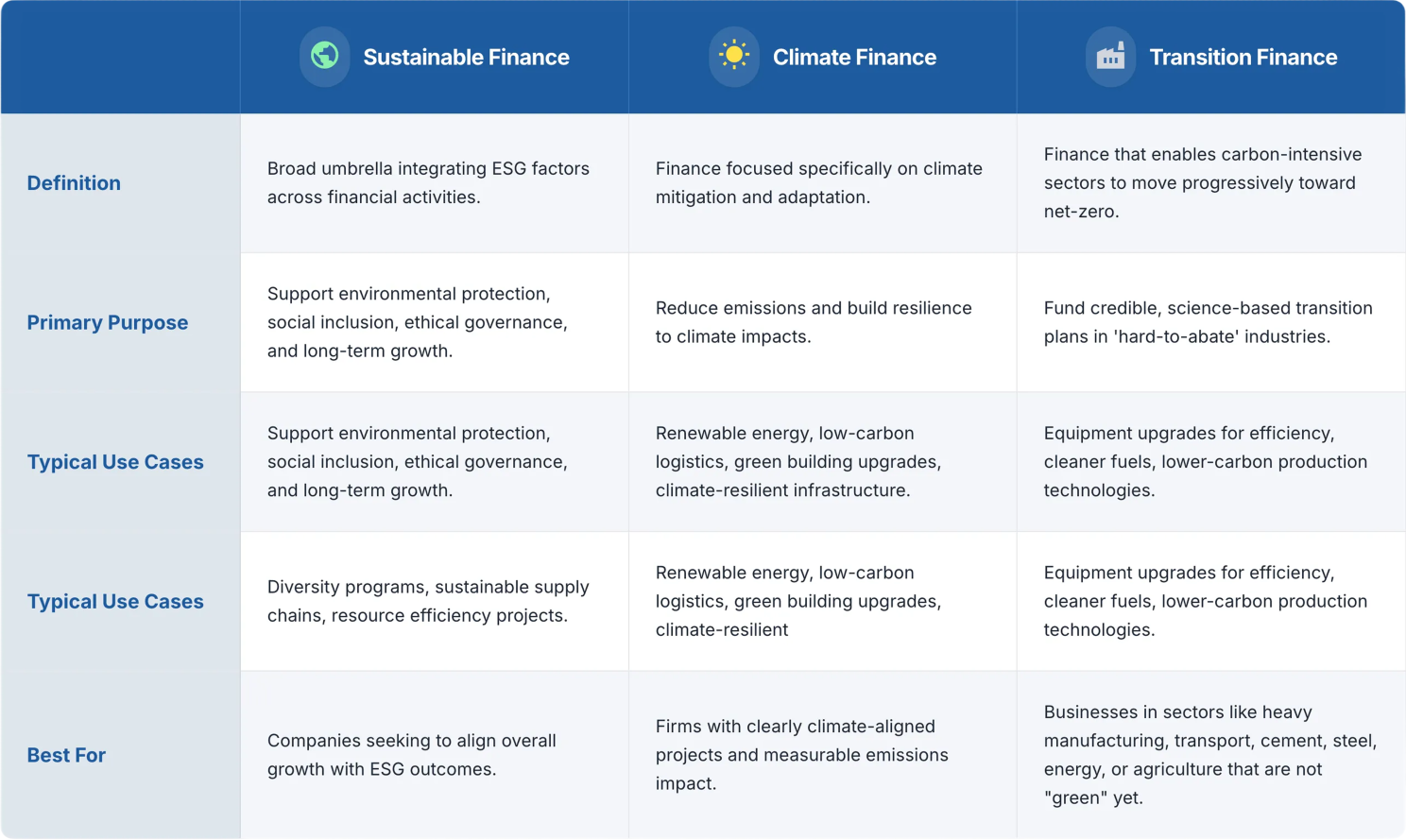Image resolution: width=1406 pixels, height=840 pixels.
Task: Select the 'Diversity programs, sustainable supply chains' cell
Action: coord(428,602)
